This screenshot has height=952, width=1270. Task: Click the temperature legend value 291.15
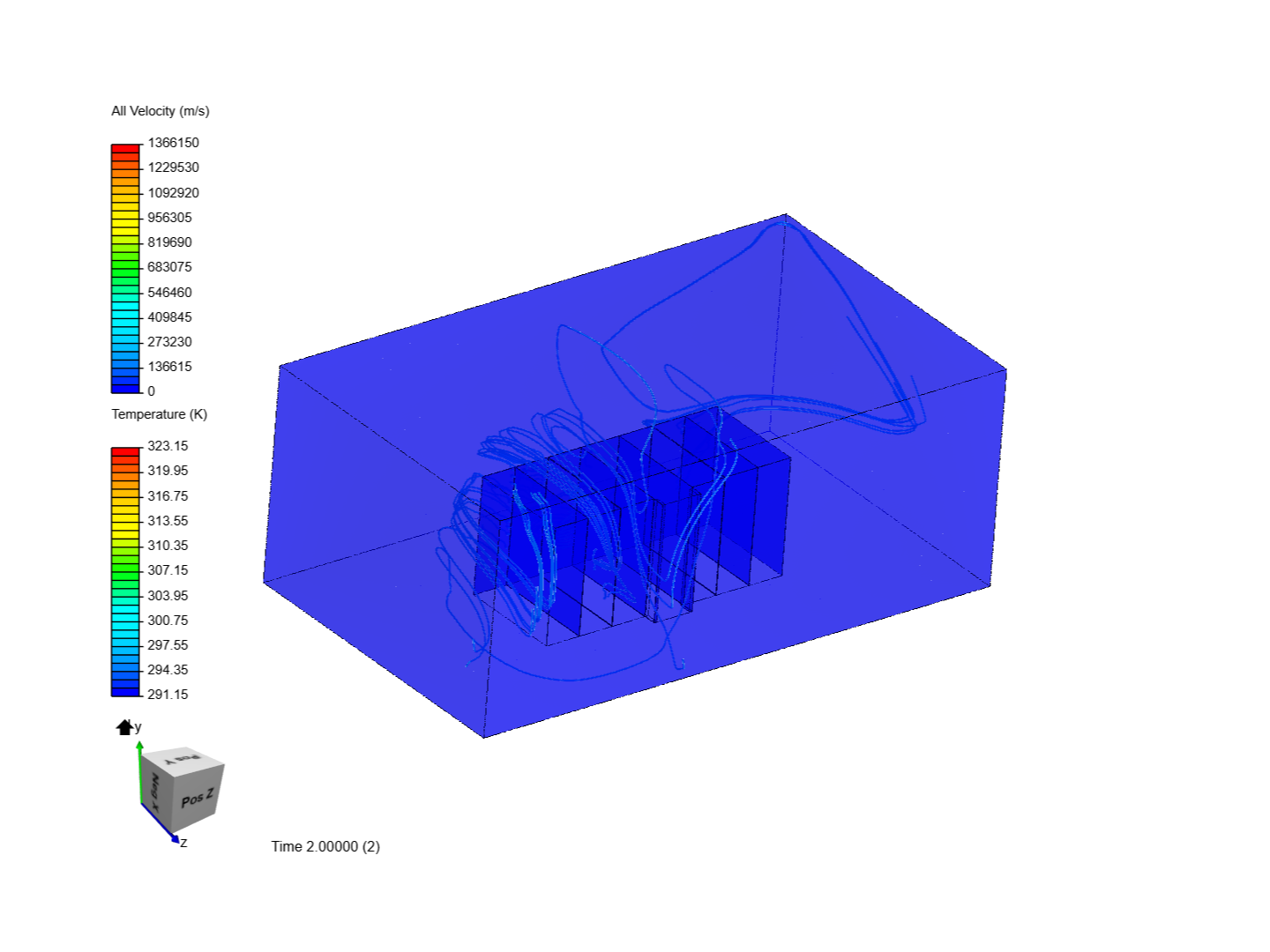[168, 695]
